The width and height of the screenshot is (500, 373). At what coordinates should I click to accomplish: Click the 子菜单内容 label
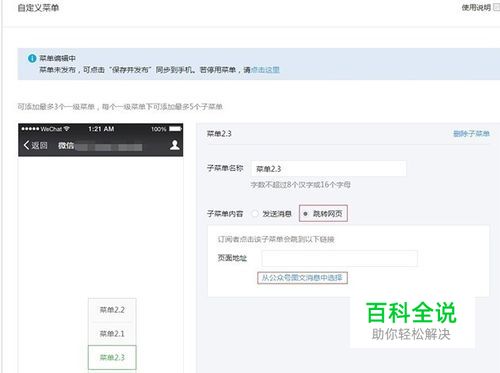point(225,214)
